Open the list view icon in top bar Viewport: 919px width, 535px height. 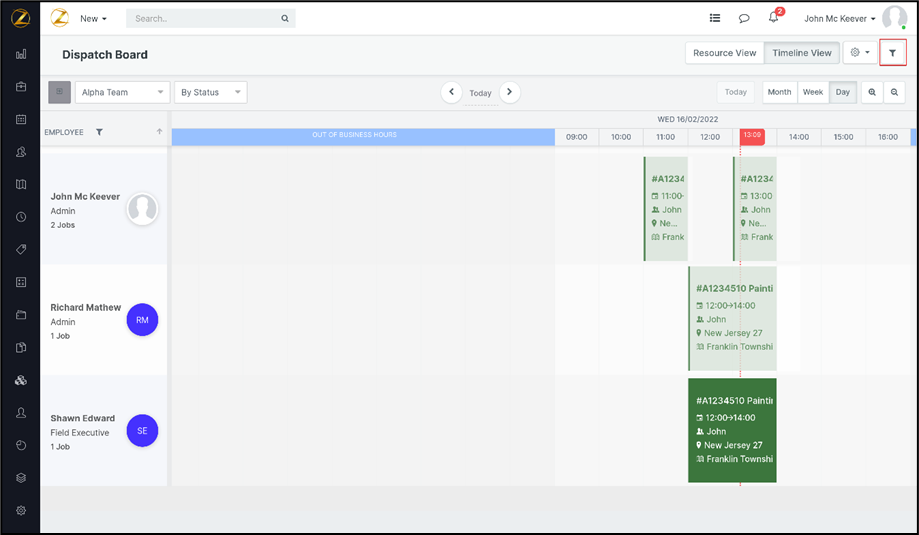(x=715, y=18)
